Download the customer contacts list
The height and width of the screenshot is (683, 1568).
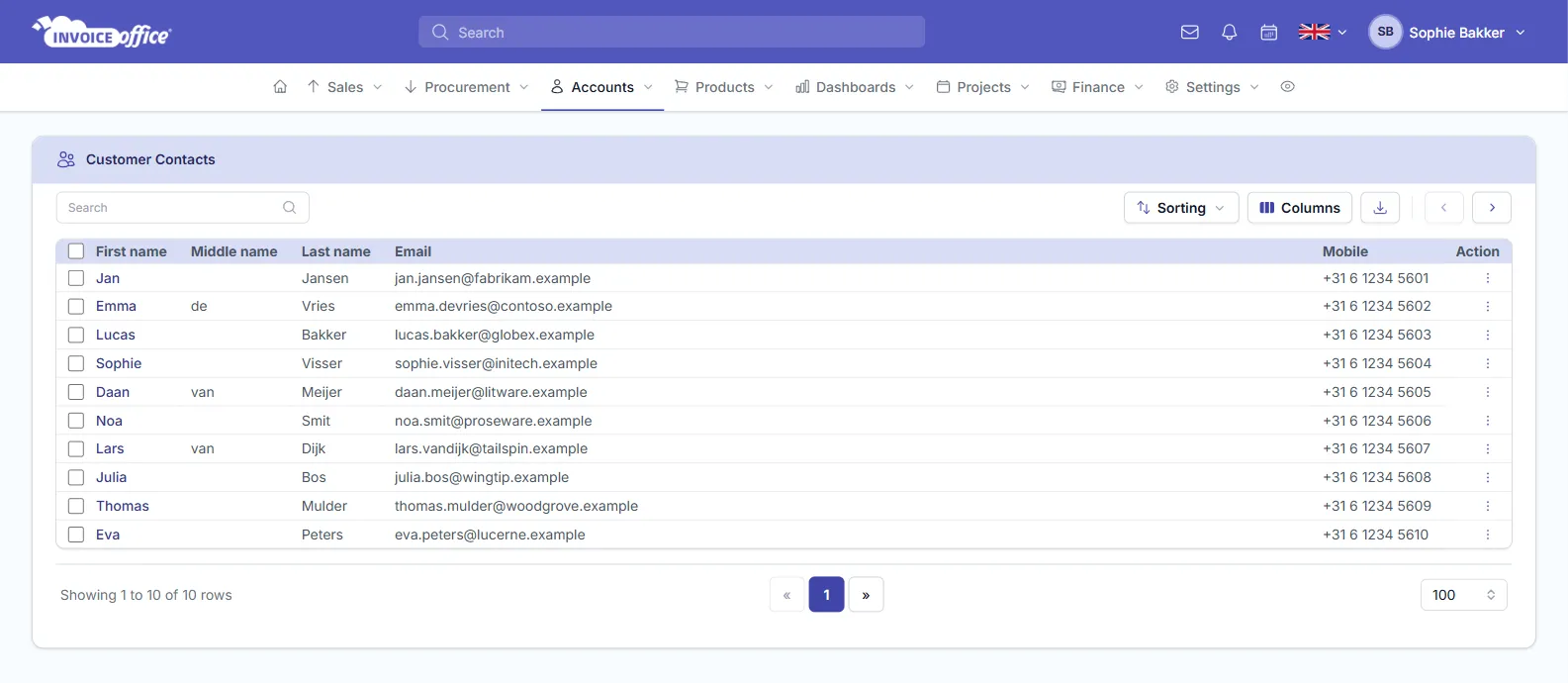tap(1380, 208)
